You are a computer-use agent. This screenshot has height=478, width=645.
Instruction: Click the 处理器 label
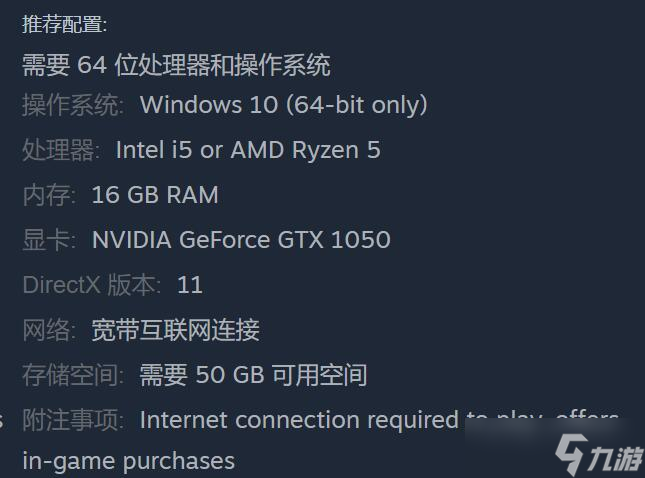pos(61,150)
